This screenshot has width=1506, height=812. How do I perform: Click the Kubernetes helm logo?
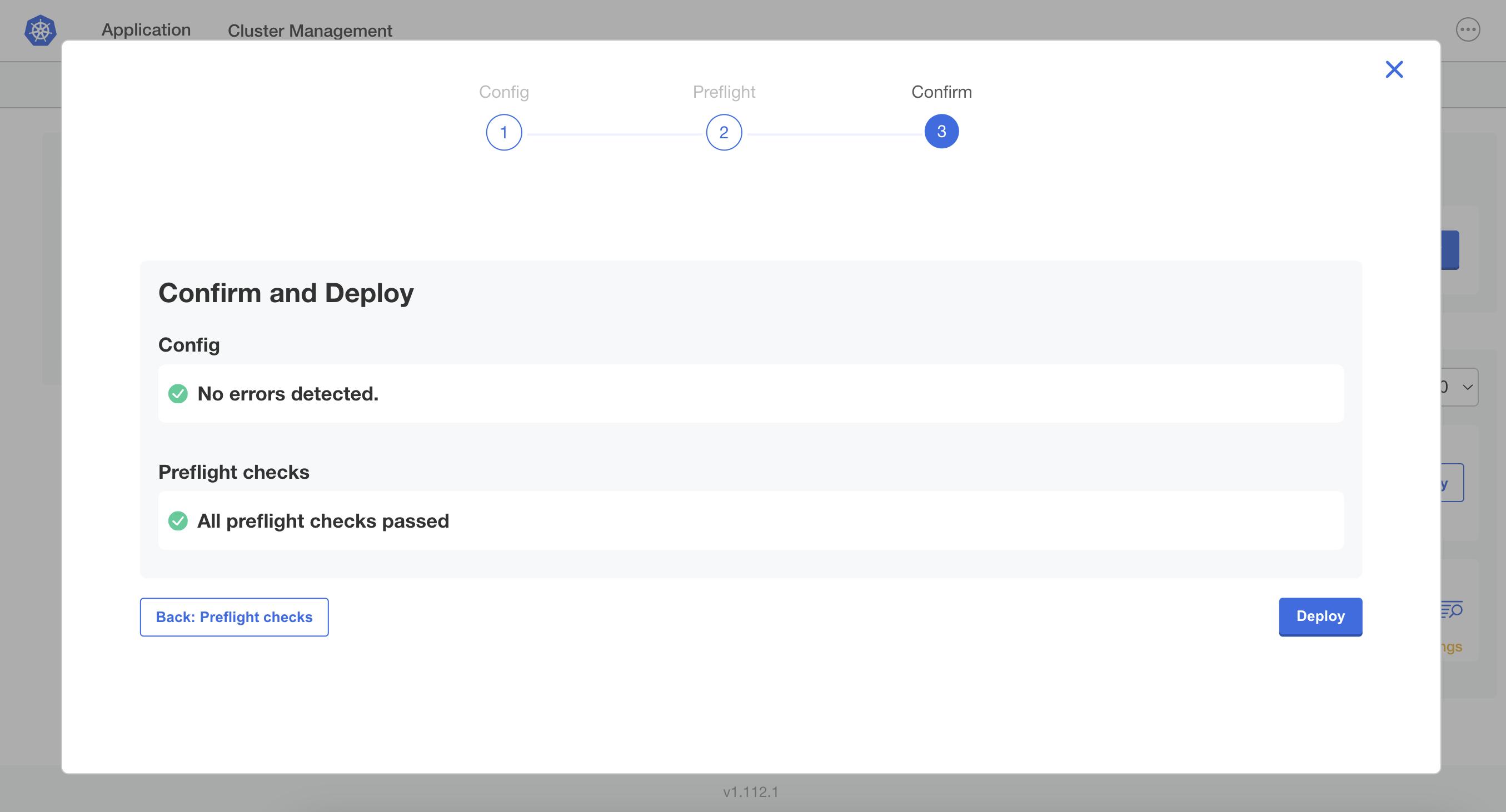41,31
